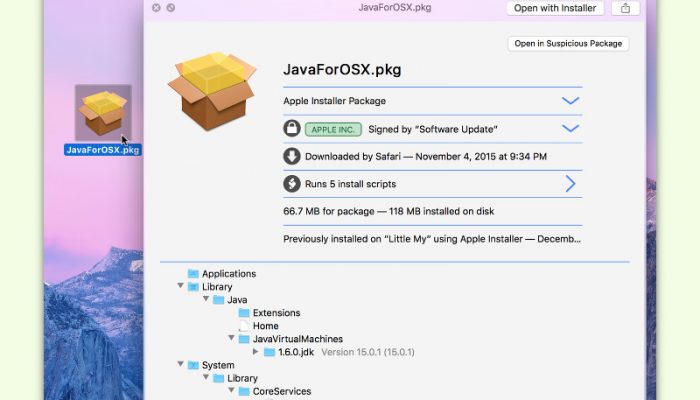Open the Runs 5 install scripts chevron
The image size is (700, 400).
point(571,183)
